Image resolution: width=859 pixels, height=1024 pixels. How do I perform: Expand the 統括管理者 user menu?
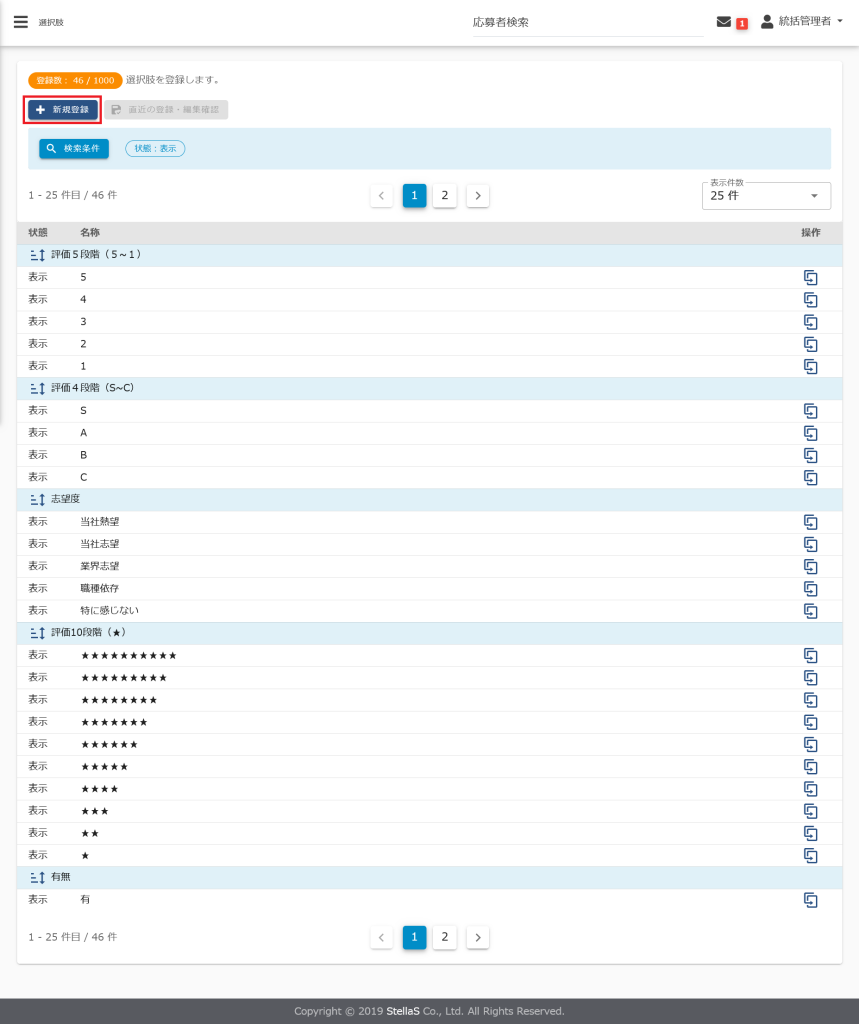click(802, 22)
